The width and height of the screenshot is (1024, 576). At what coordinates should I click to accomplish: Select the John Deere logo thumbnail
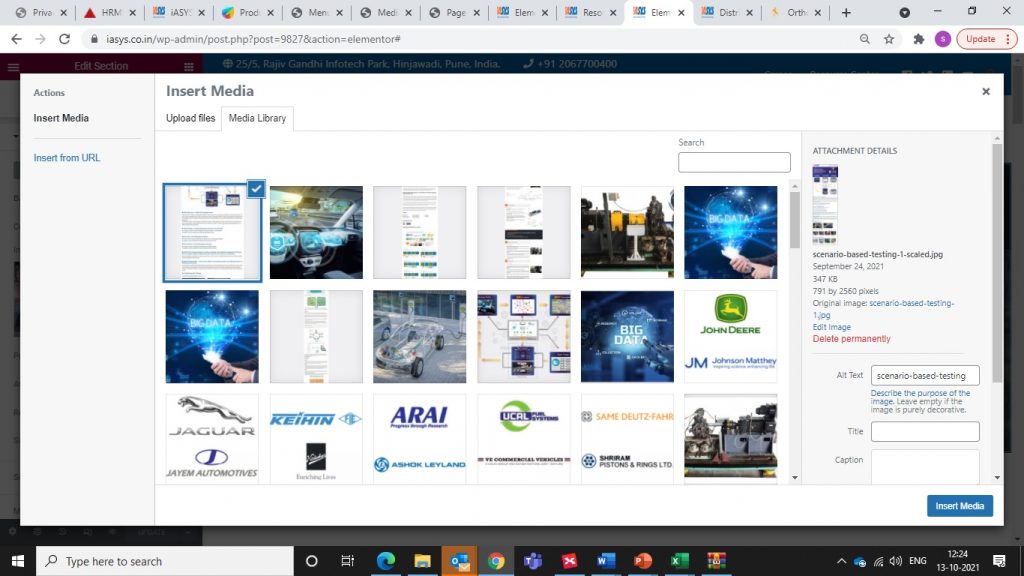730,336
